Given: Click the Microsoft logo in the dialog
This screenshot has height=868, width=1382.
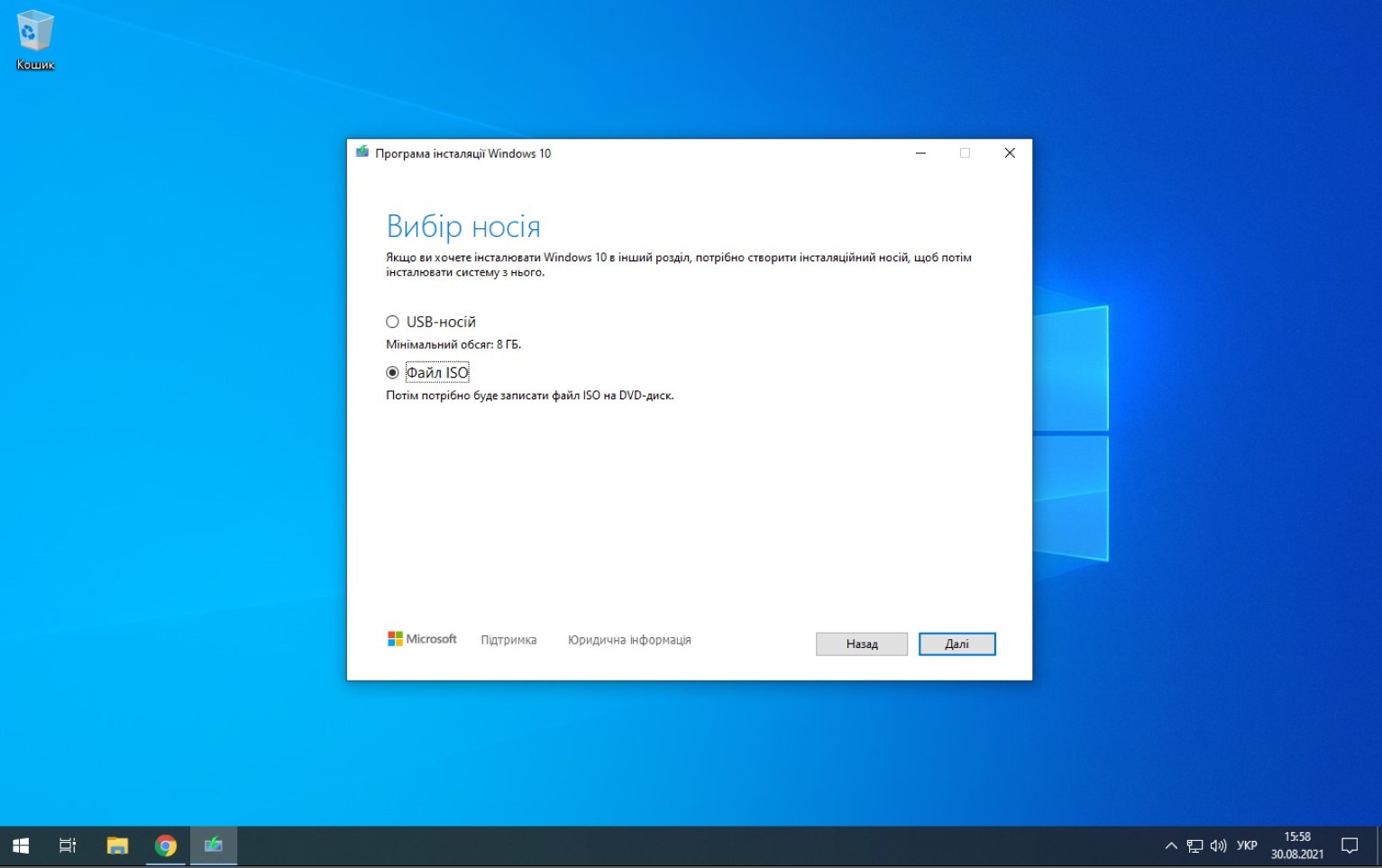Looking at the screenshot, I should click(x=422, y=639).
